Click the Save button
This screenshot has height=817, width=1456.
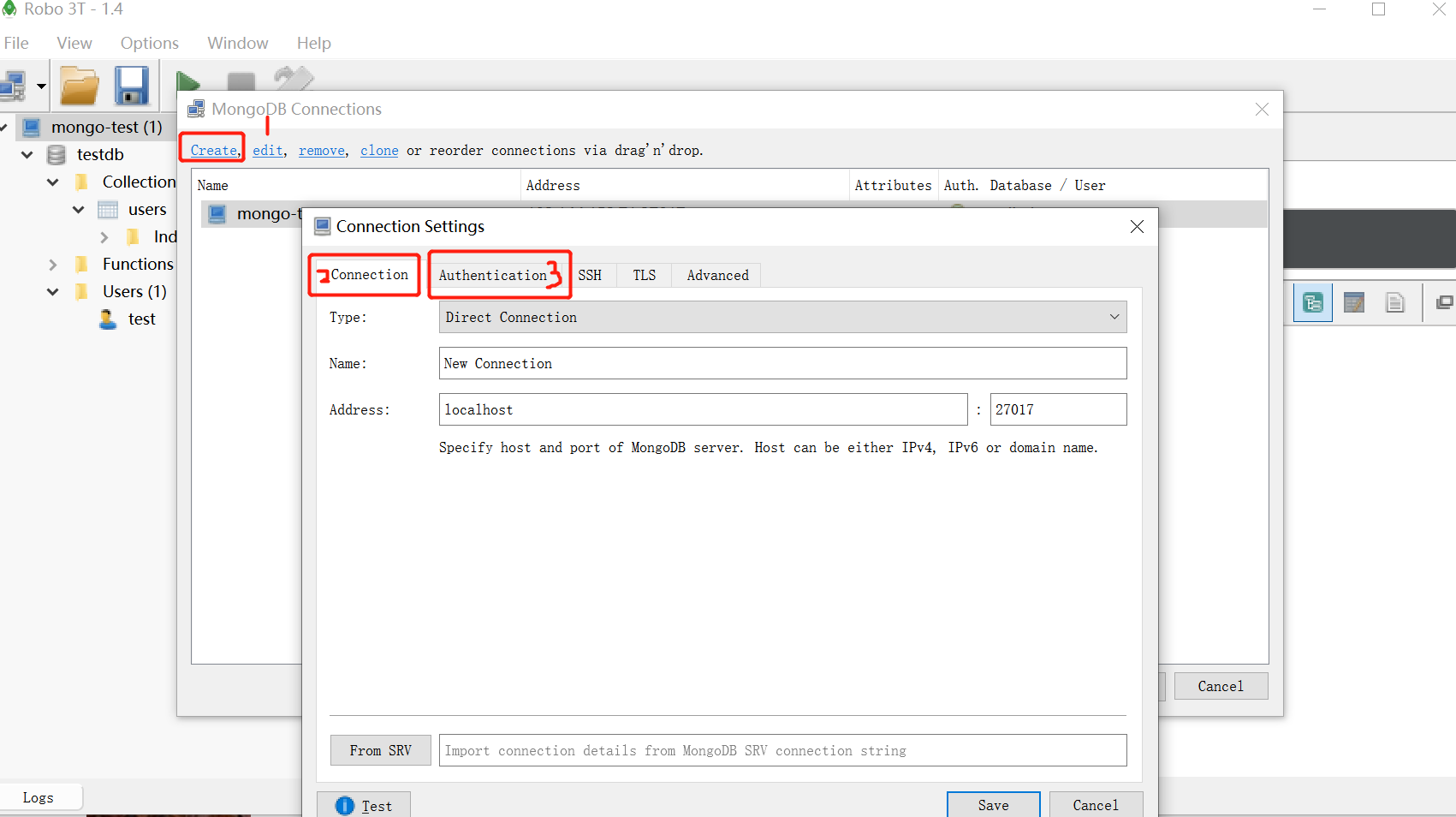[x=994, y=805]
